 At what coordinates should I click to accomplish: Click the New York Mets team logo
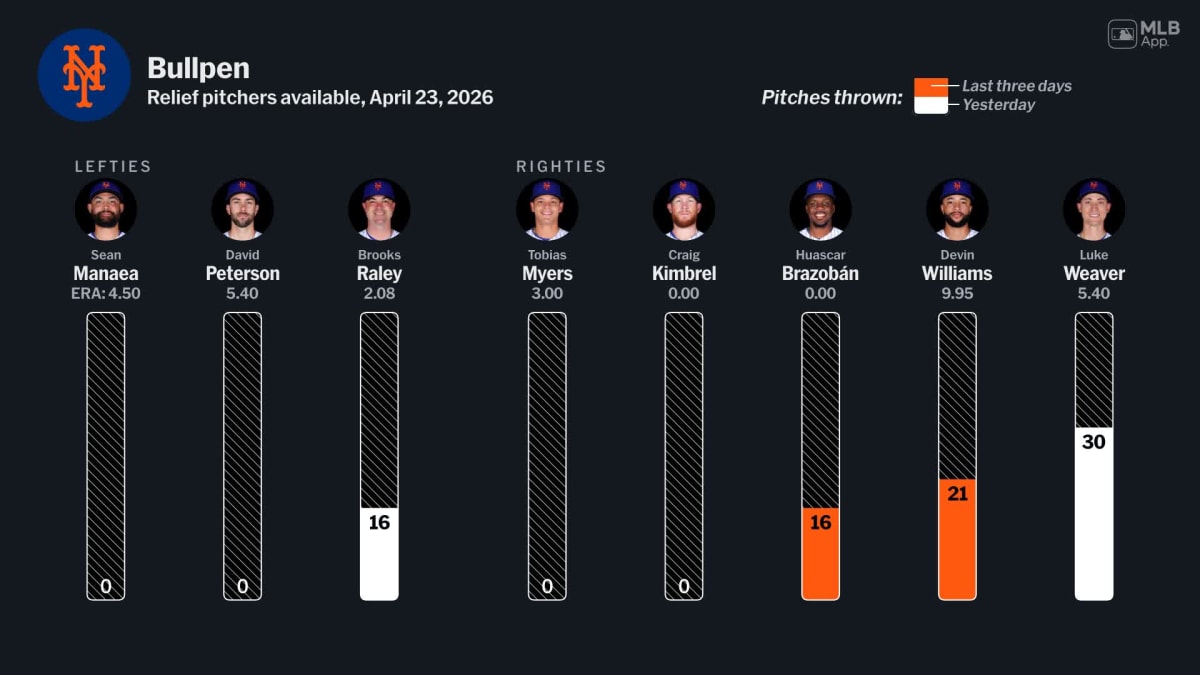(x=84, y=75)
